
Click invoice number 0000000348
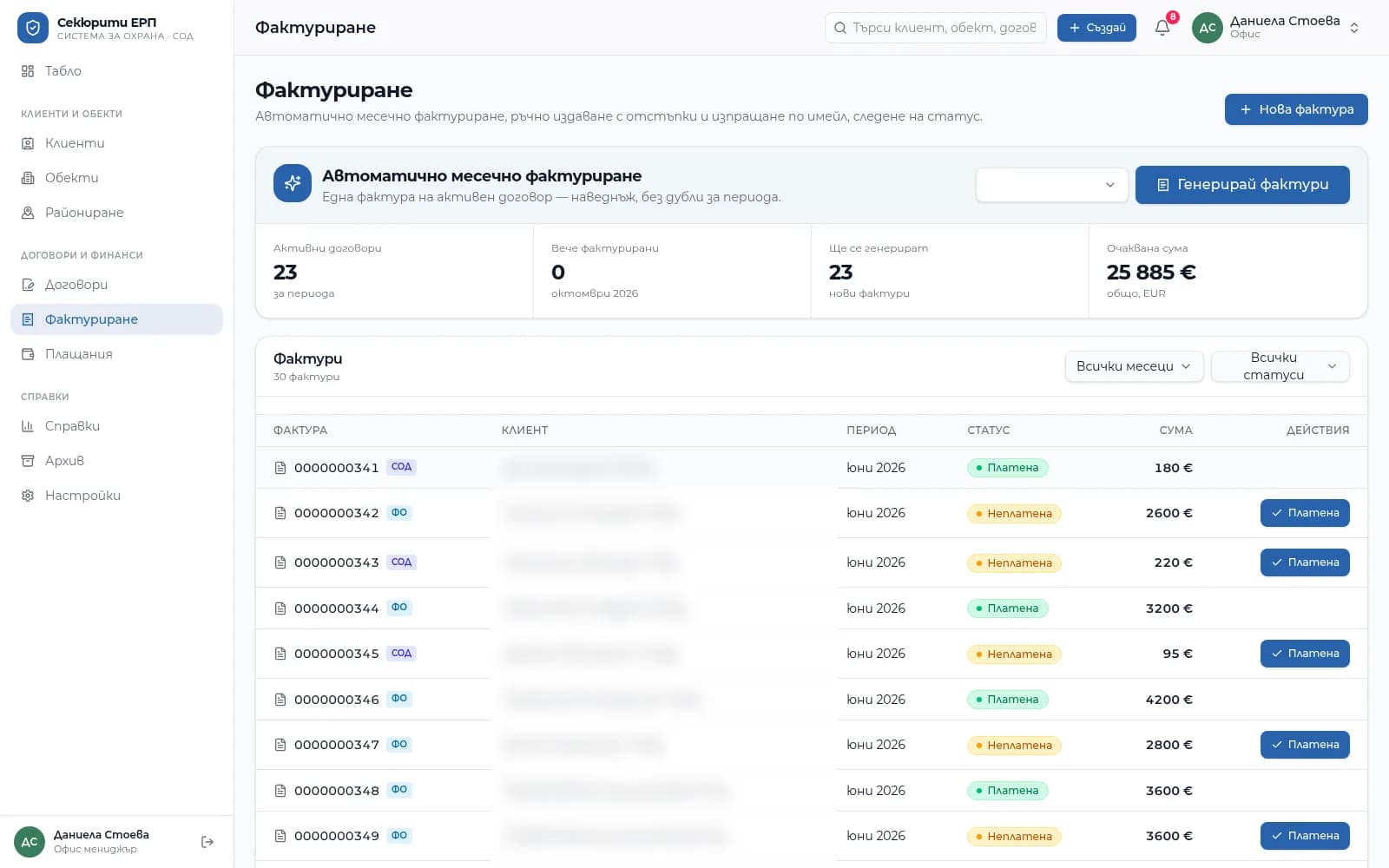pos(337,791)
